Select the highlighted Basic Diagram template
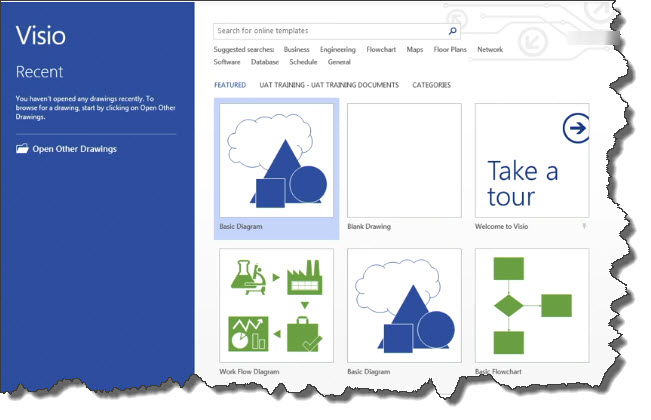 277,168
